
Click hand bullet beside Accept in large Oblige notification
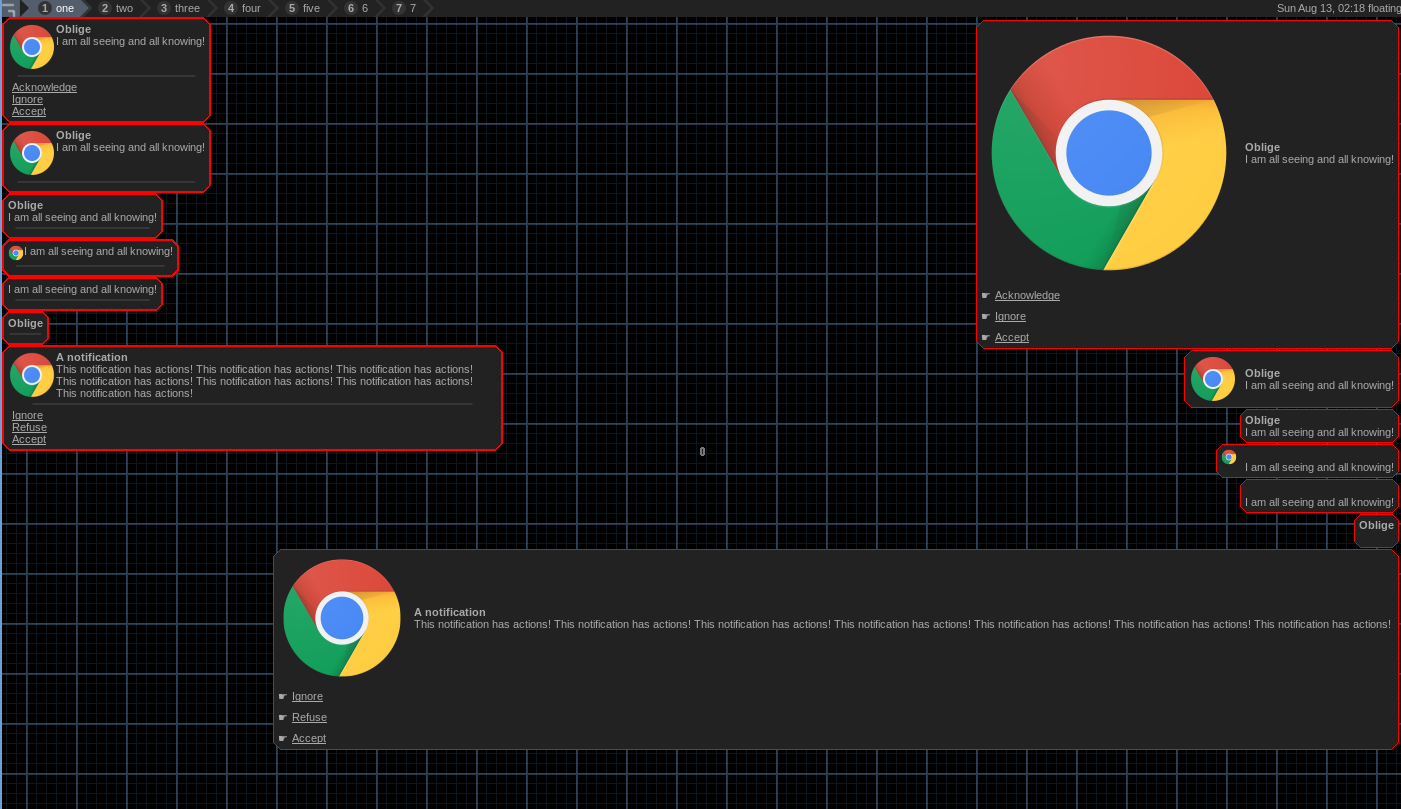(x=985, y=338)
